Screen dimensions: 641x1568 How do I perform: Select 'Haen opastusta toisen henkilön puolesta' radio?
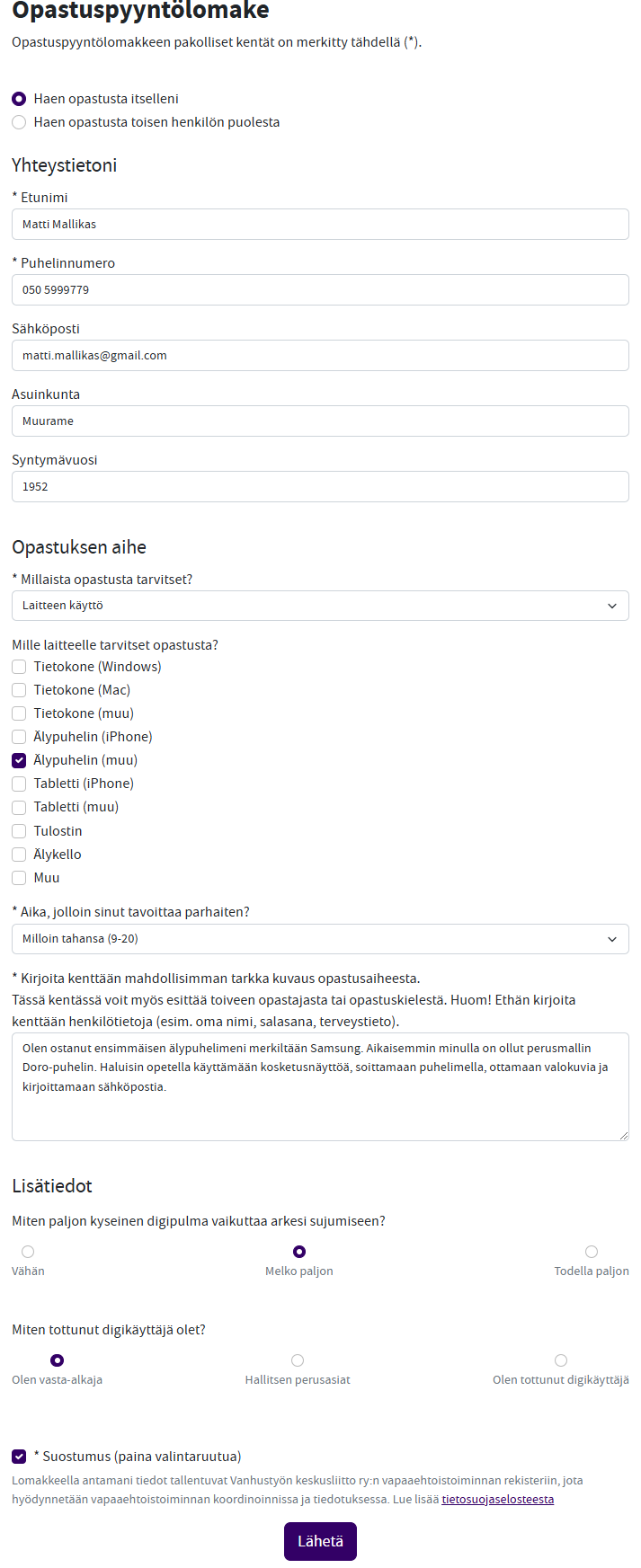coord(19,122)
